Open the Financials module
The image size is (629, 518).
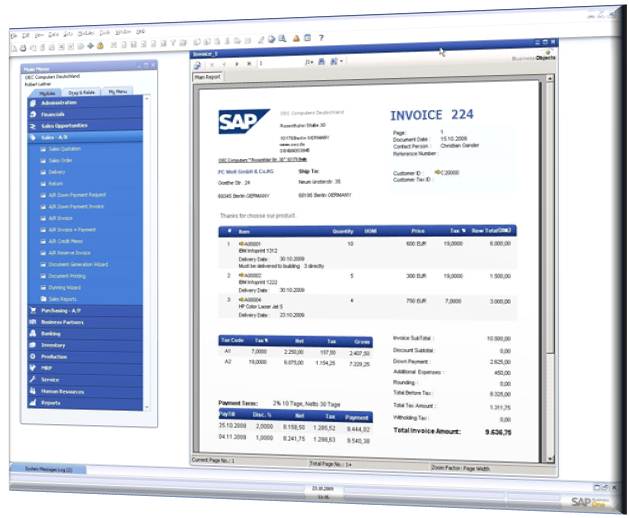coord(85,114)
